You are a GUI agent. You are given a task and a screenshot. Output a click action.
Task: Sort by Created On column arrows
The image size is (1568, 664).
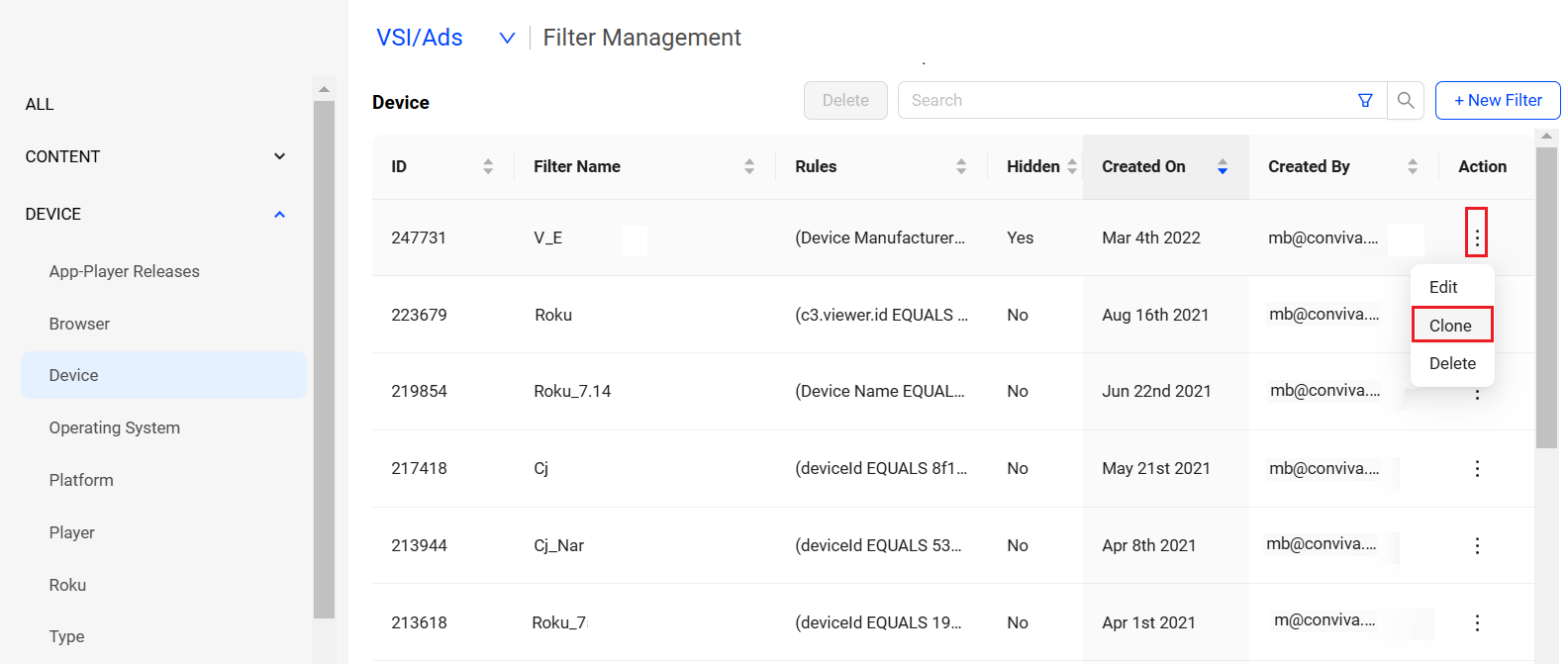pos(1223,166)
